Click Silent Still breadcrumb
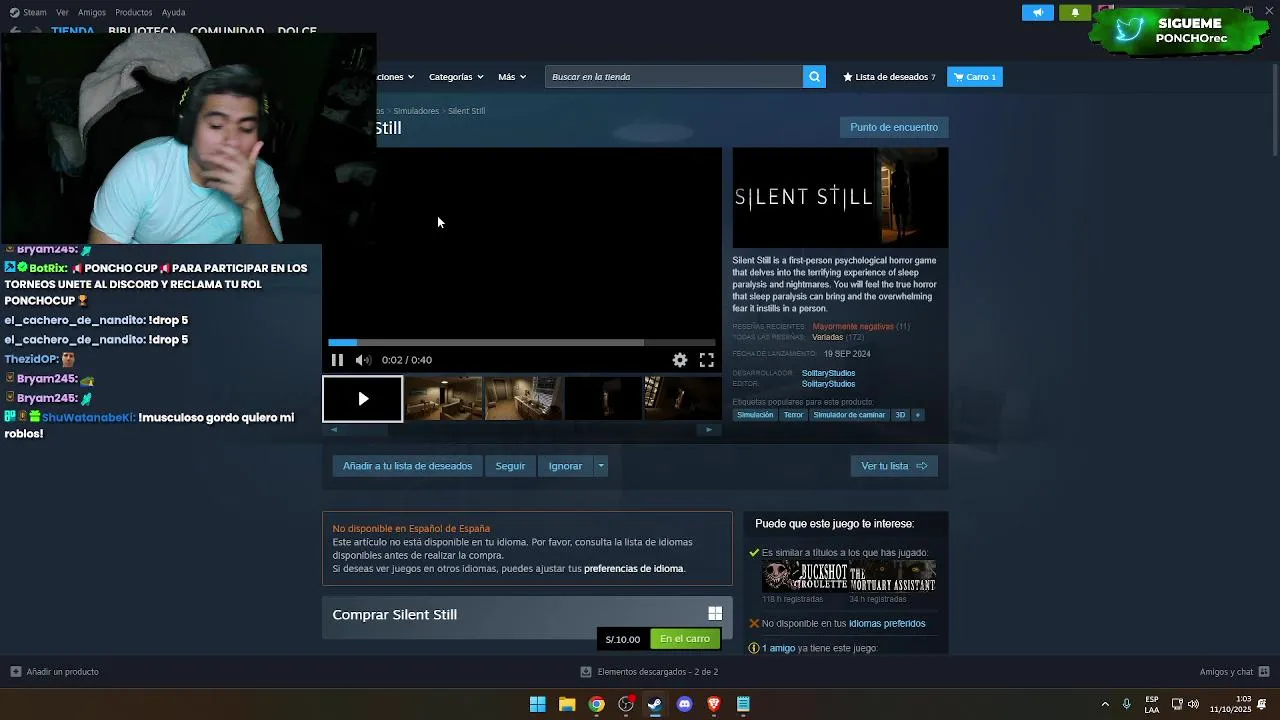Screen dimensions: 1280x720 [x=466, y=111]
